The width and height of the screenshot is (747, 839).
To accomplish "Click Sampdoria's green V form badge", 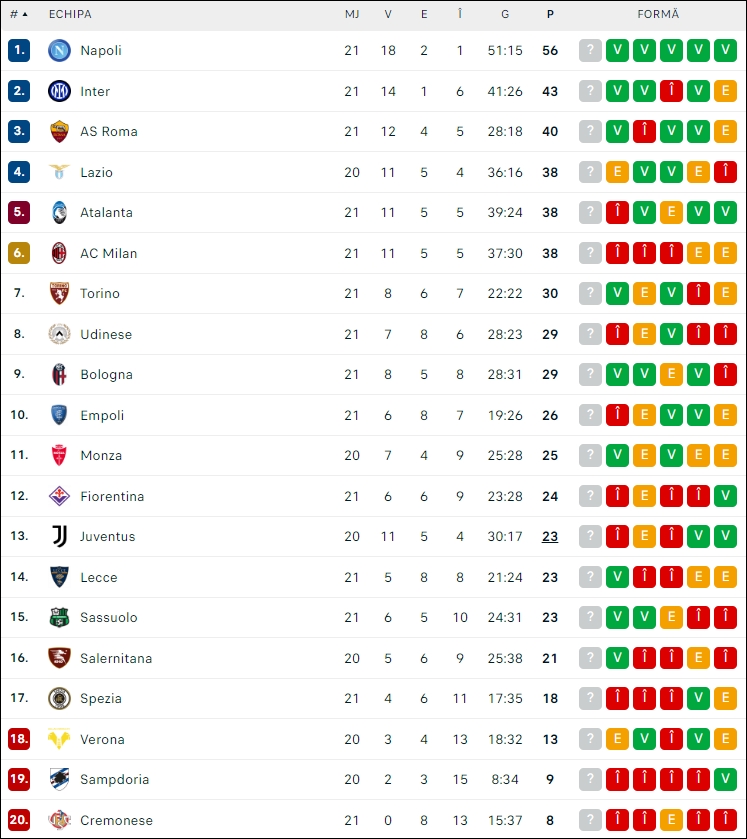I will tap(725, 779).
